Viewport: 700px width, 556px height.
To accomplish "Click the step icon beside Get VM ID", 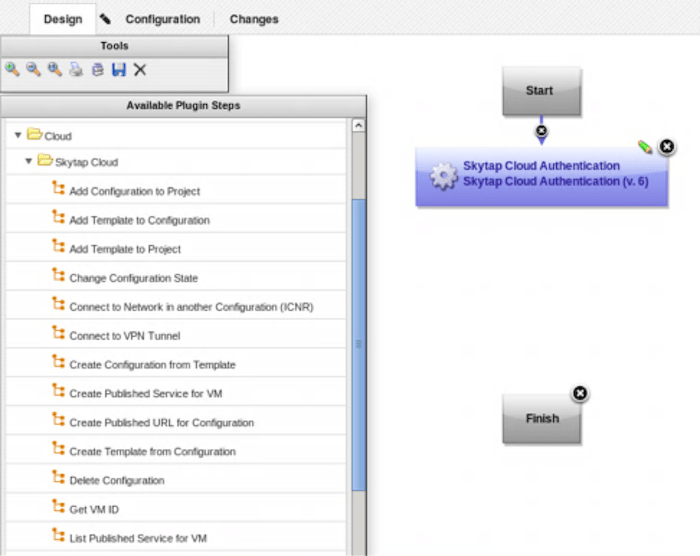I will [x=58, y=506].
